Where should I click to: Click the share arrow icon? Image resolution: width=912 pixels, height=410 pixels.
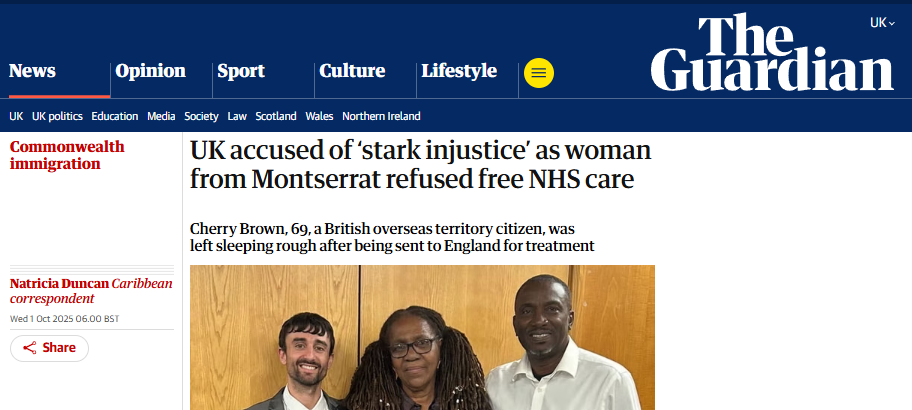(30, 348)
